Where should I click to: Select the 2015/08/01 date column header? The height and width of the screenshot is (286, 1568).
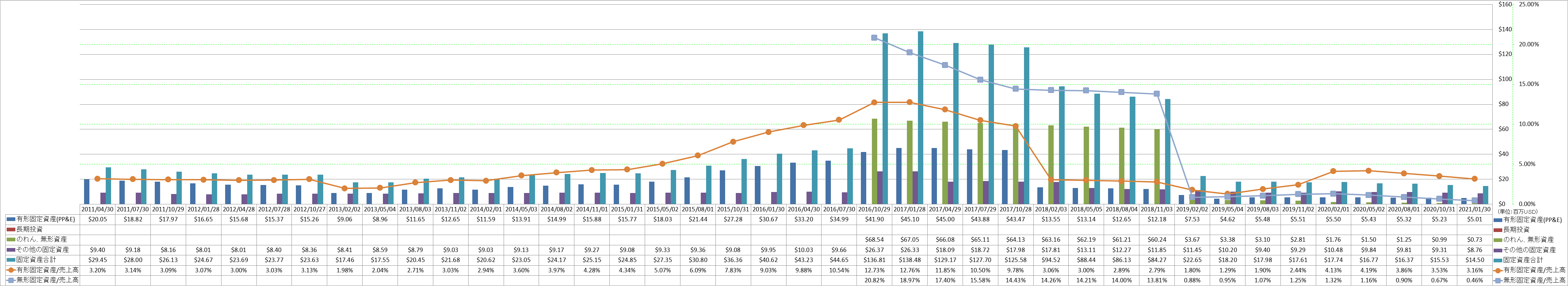(x=697, y=209)
